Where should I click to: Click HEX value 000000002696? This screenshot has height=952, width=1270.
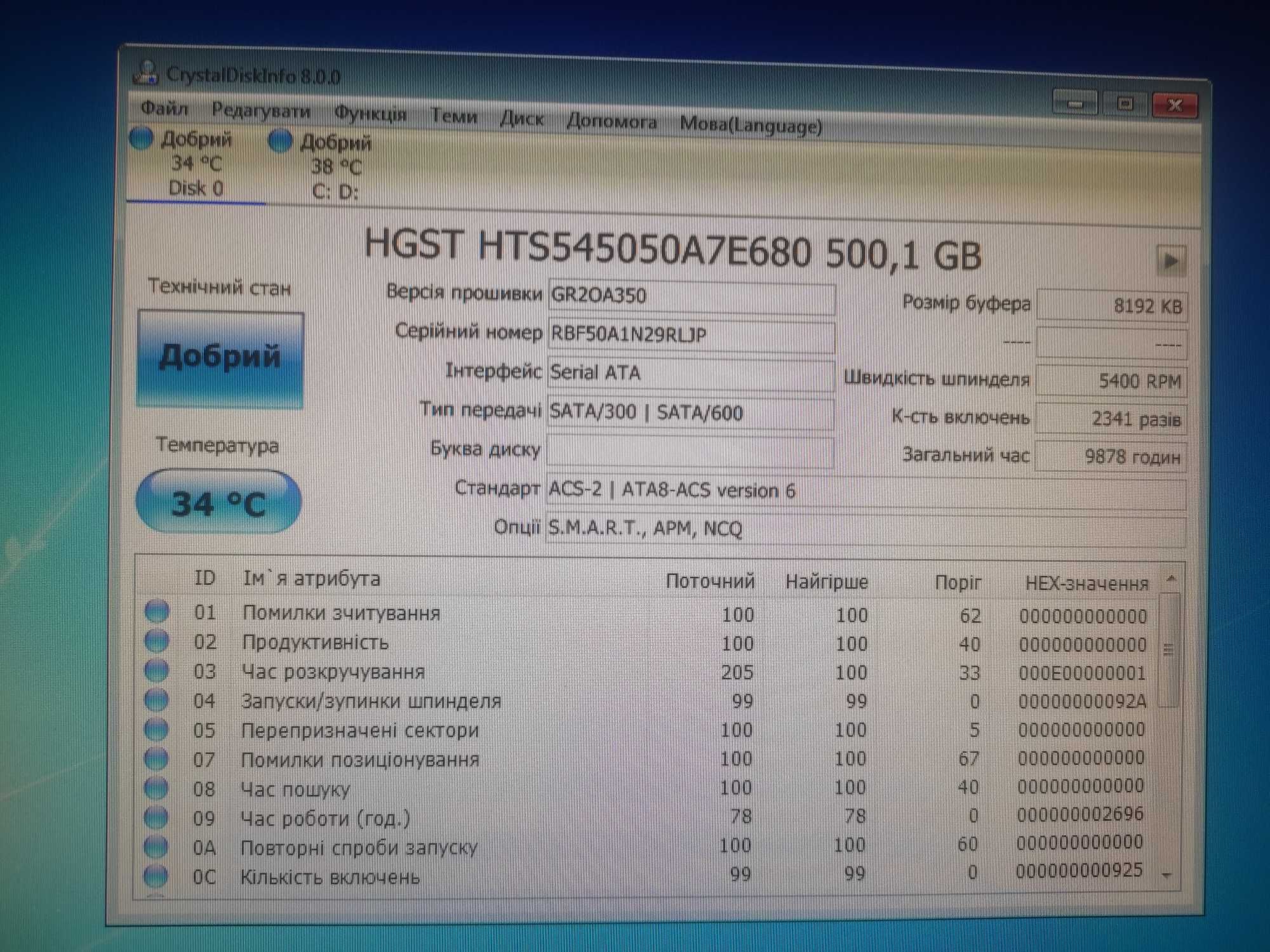click(1080, 814)
